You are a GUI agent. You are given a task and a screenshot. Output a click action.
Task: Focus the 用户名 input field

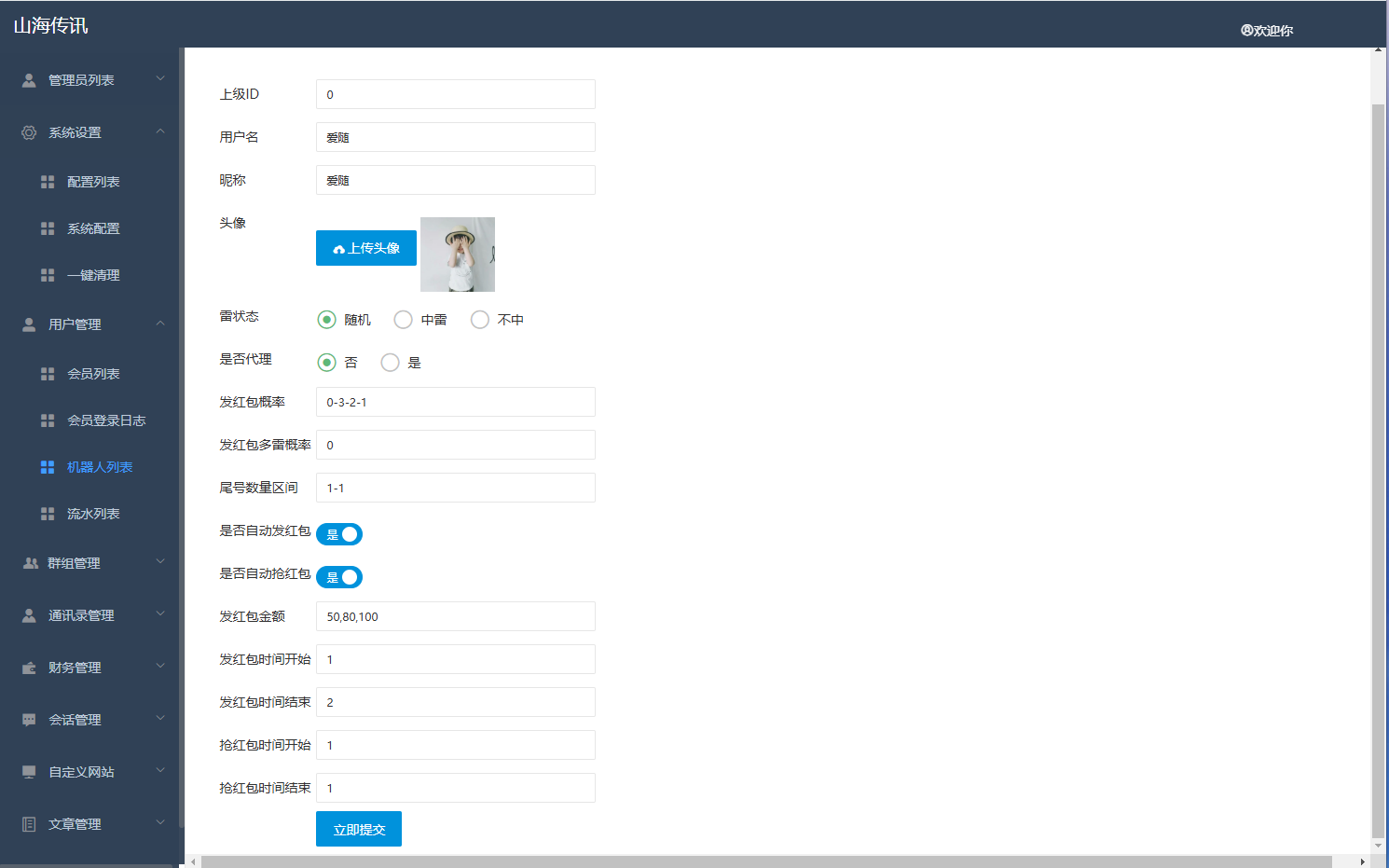[456, 137]
